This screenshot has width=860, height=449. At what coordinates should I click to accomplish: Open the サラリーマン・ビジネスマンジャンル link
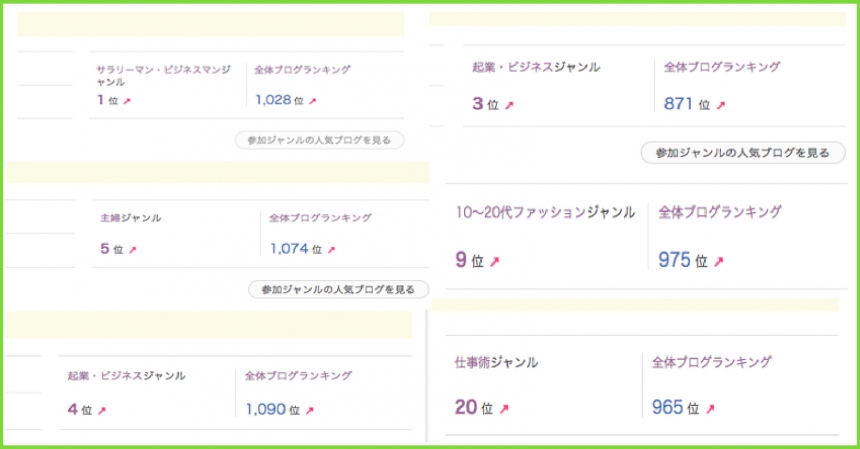tap(163, 76)
